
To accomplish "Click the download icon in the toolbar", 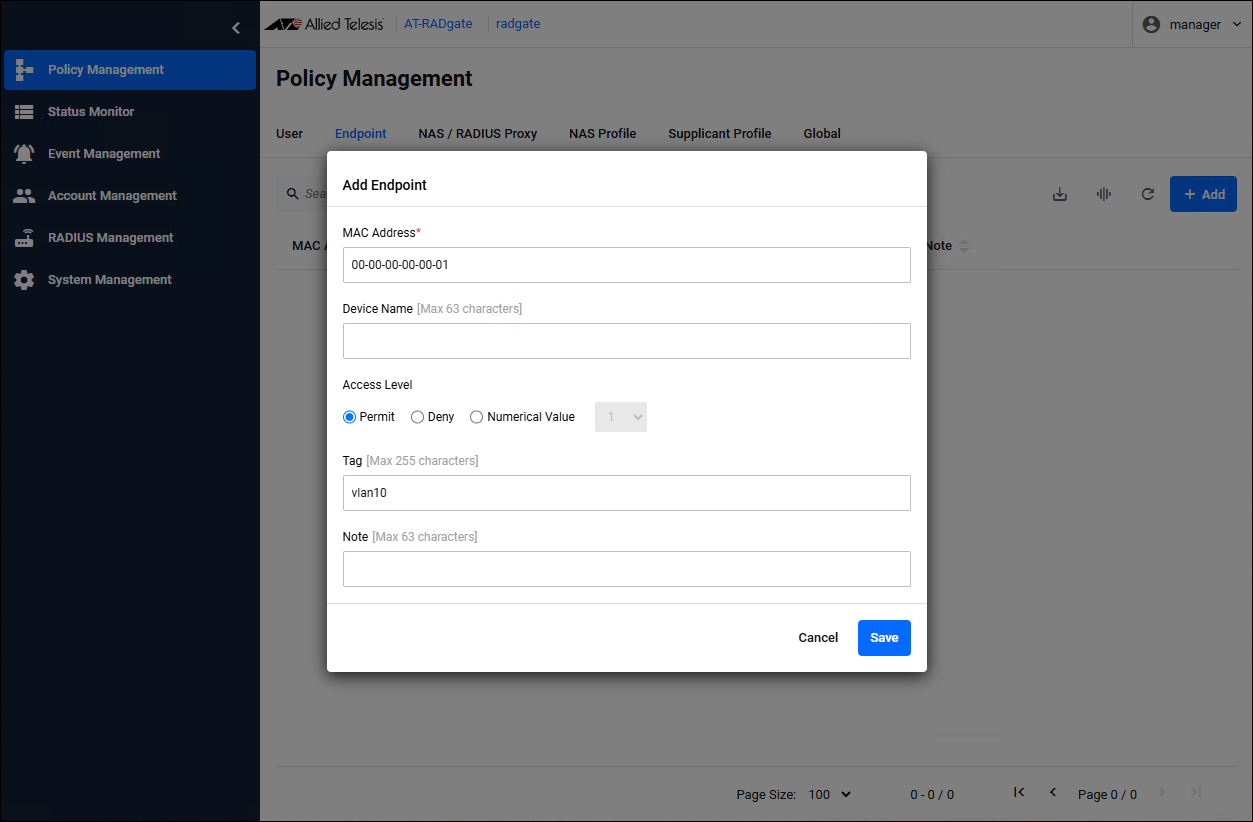I will click(x=1060, y=194).
